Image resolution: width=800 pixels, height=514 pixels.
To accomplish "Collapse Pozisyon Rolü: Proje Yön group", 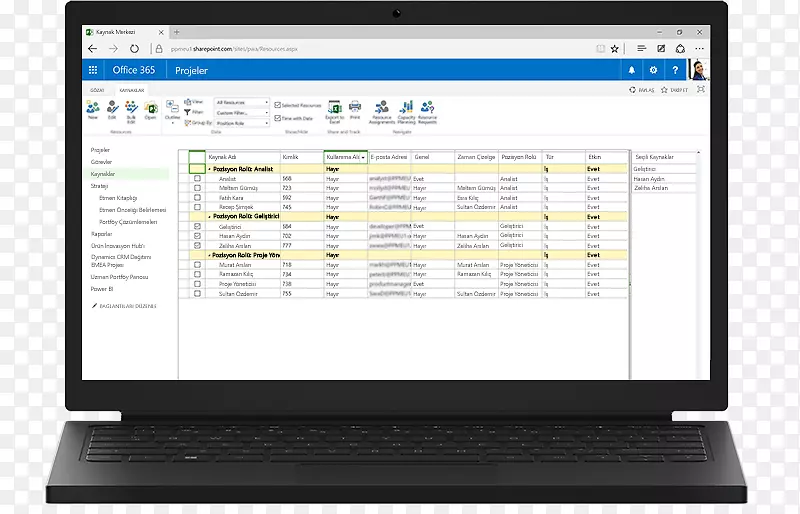I will 209,255.
